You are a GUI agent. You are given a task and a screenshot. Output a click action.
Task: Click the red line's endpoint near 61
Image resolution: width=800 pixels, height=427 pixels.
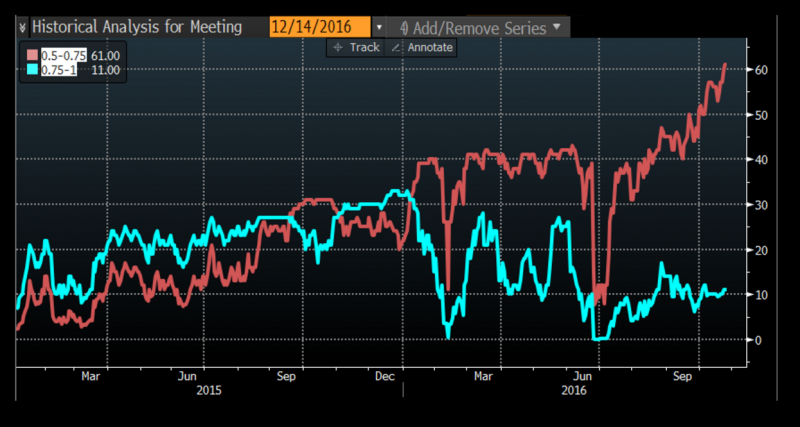click(x=725, y=65)
